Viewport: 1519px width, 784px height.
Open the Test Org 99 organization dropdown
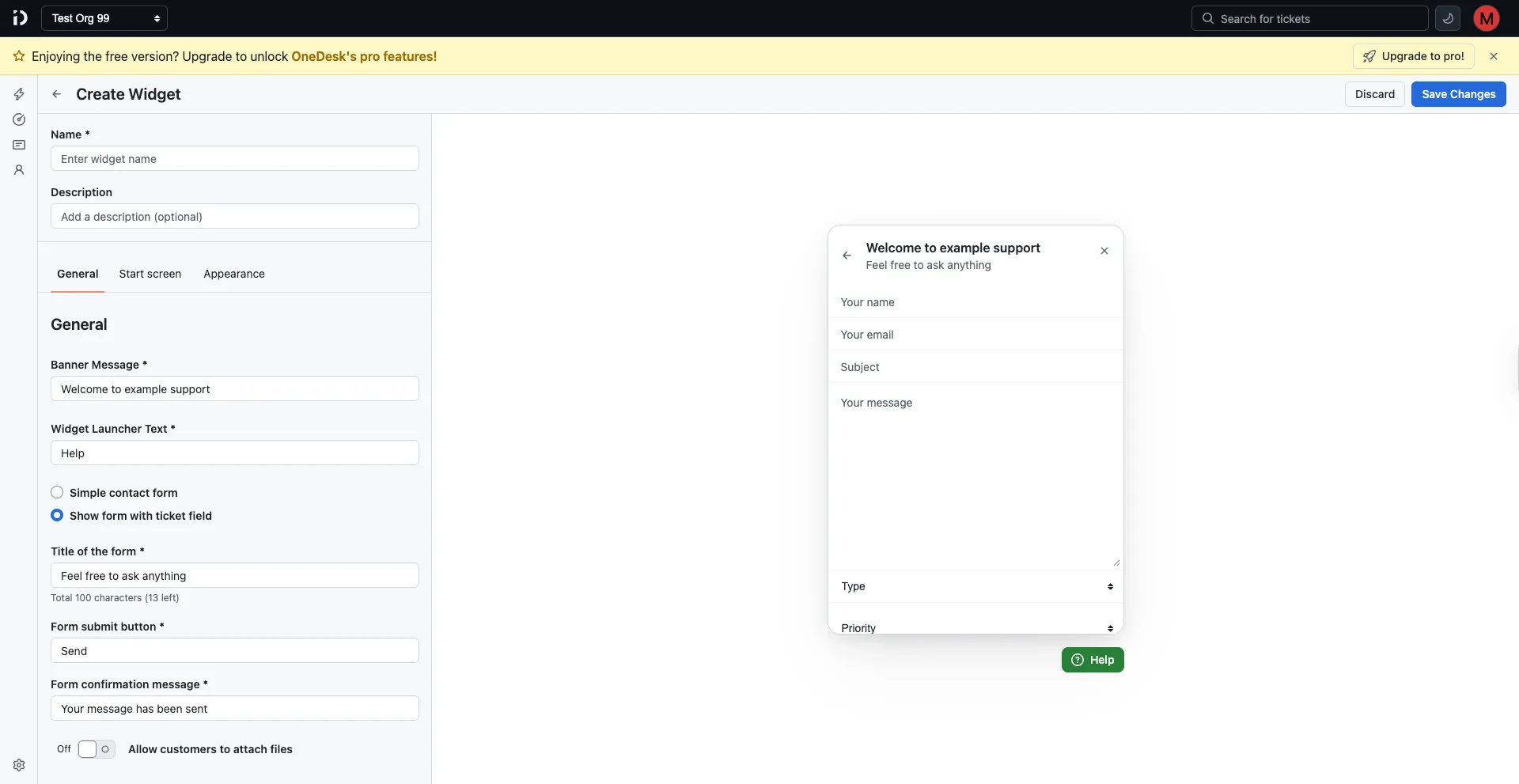pos(104,17)
